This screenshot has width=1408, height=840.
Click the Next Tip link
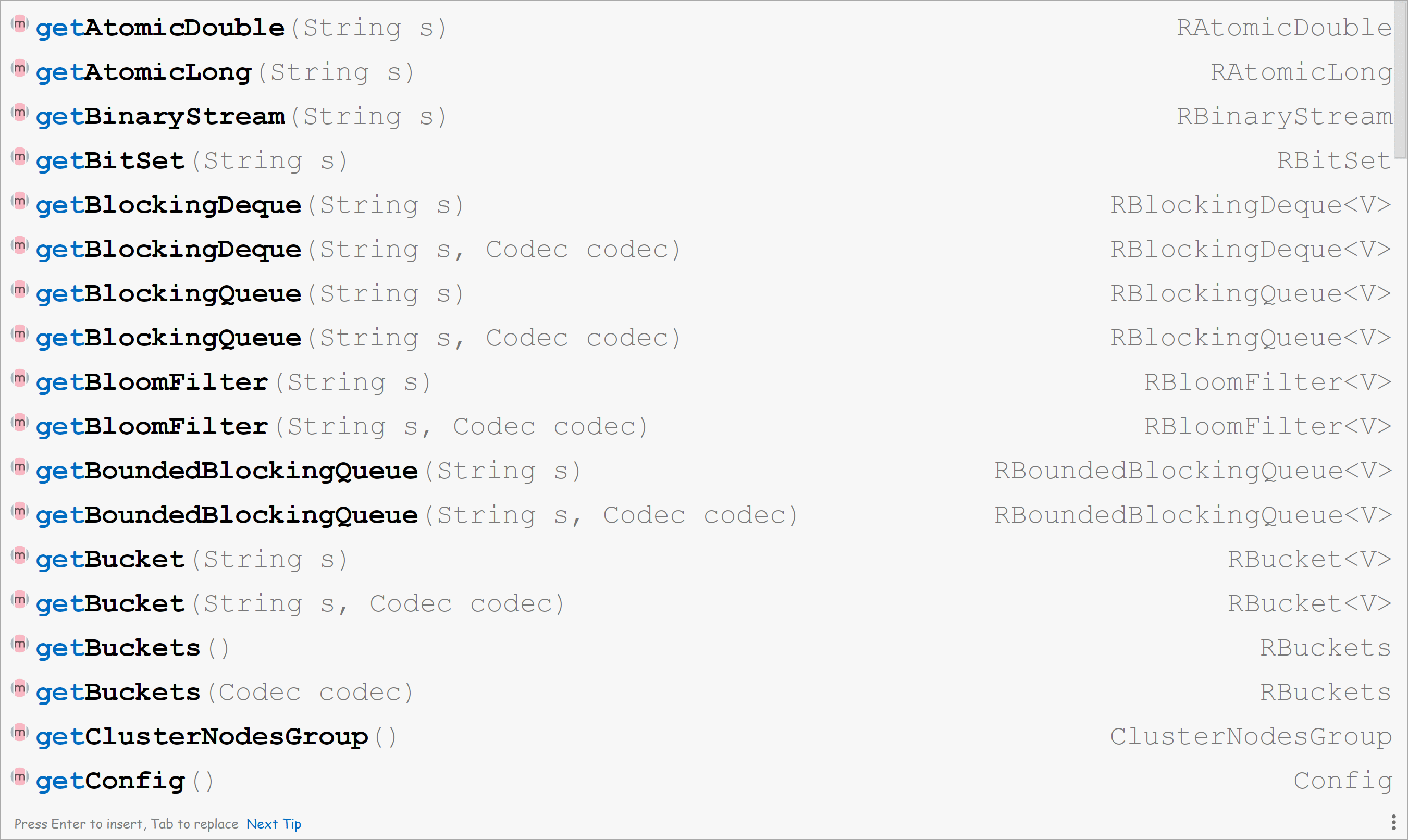tap(274, 824)
